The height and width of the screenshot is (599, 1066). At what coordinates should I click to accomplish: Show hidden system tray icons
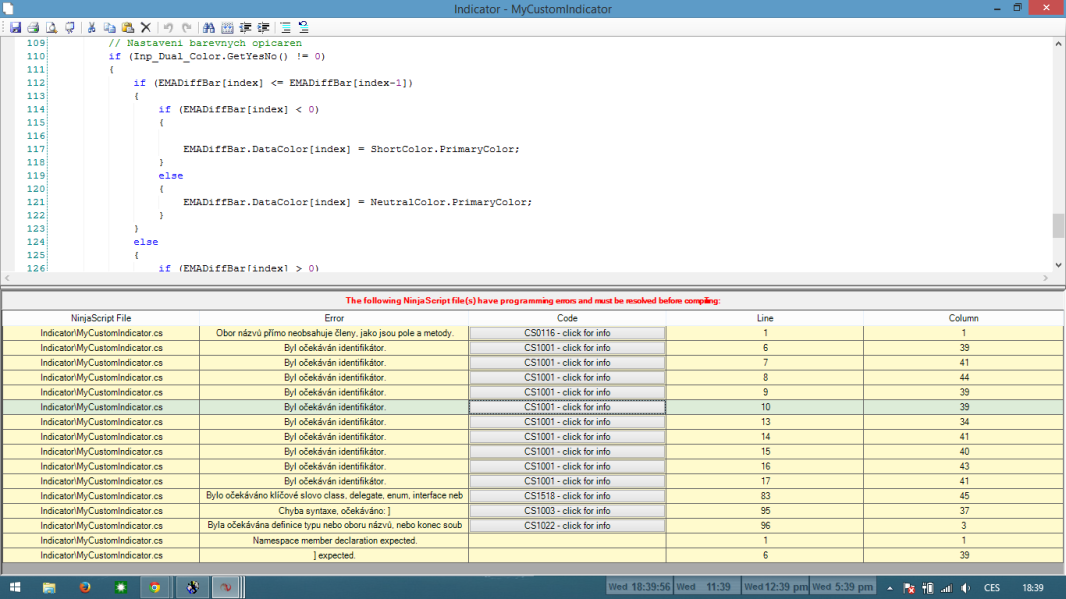888,588
